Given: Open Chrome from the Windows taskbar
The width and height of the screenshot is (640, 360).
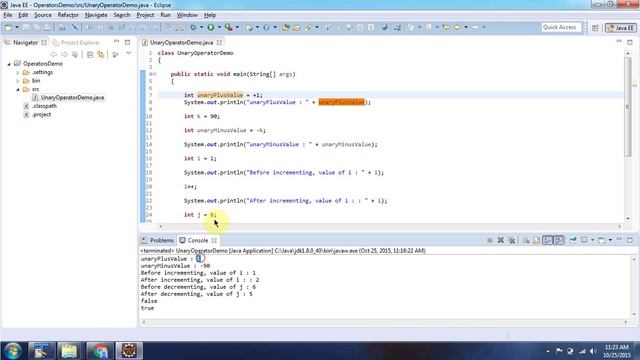Looking at the screenshot, I should click(100, 351).
